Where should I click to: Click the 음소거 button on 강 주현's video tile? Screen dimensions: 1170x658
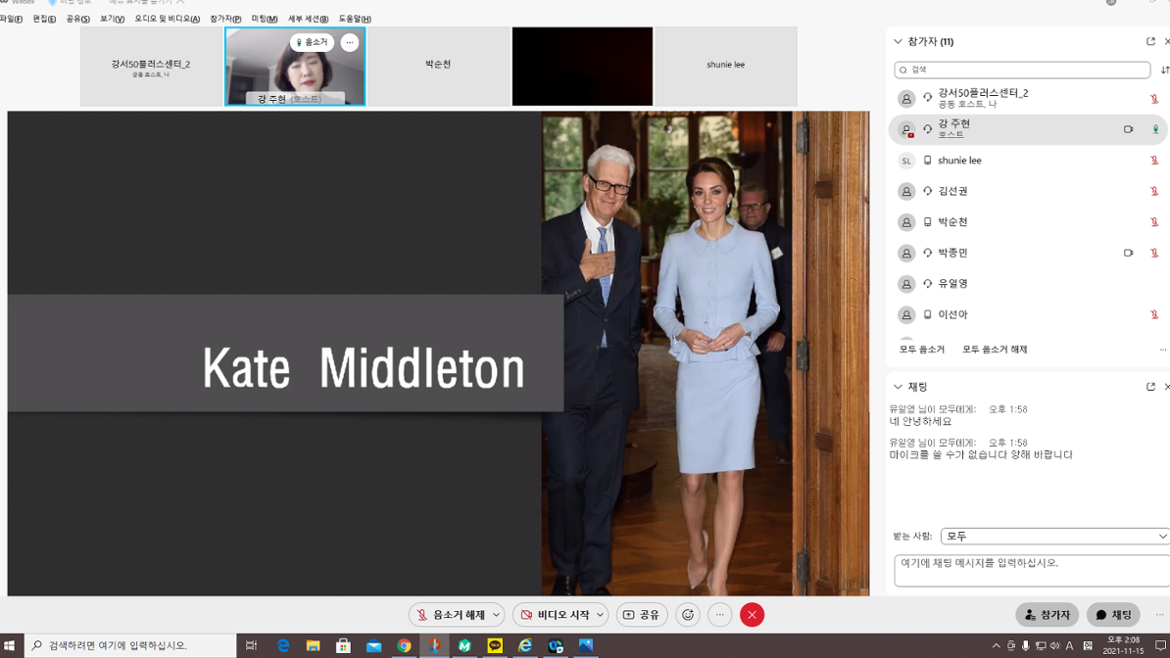click(x=312, y=43)
